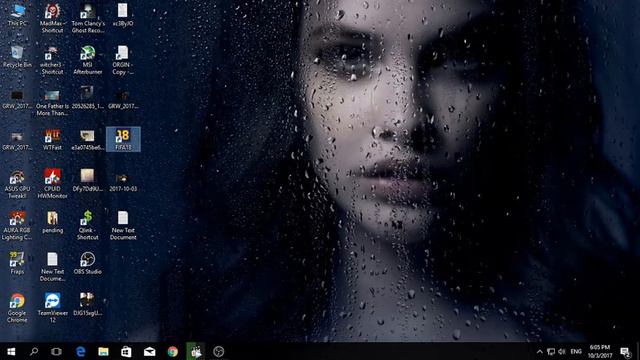Open Task View on the taskbar

coord(56,351)
